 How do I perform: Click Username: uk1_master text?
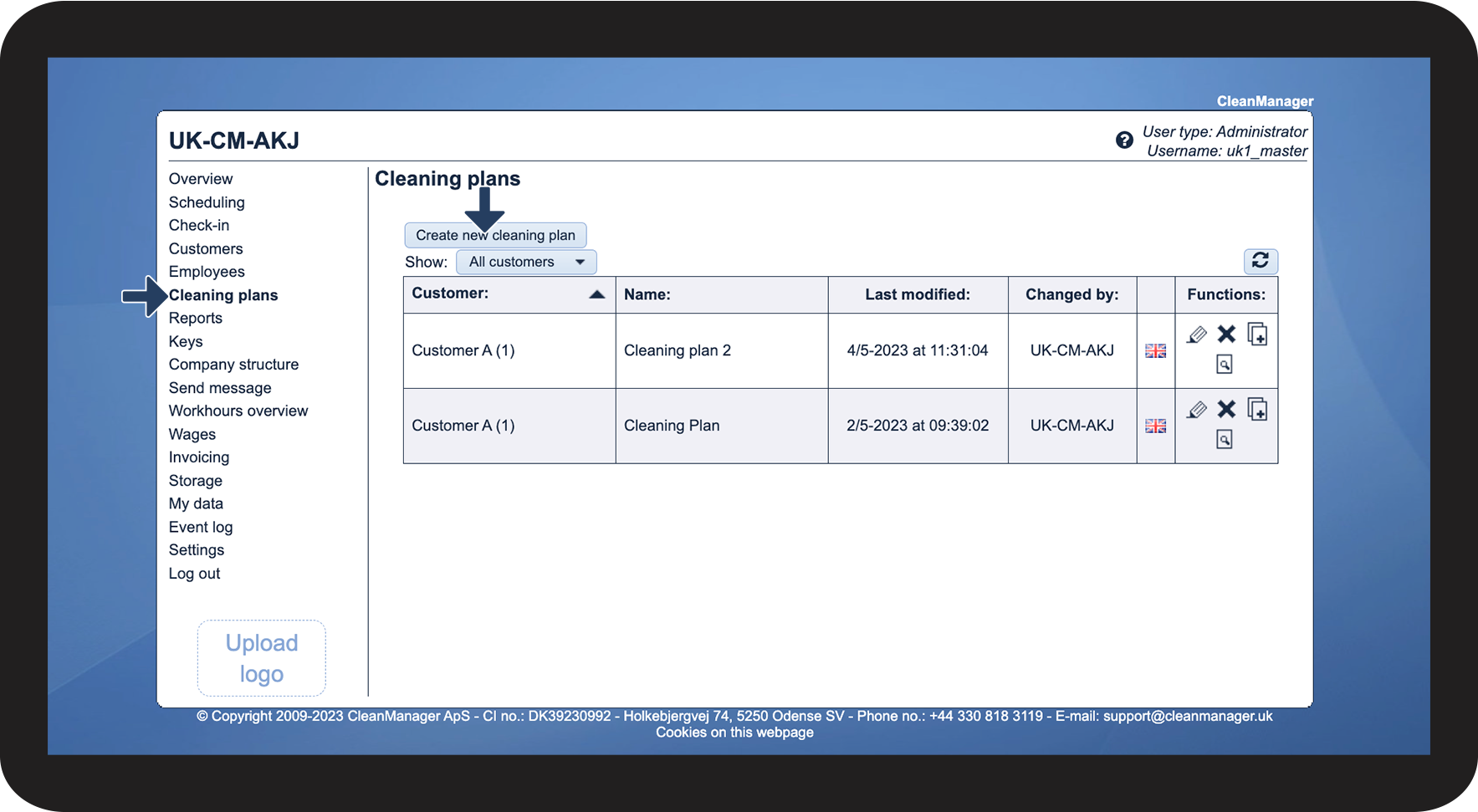tap(1227, 151)
